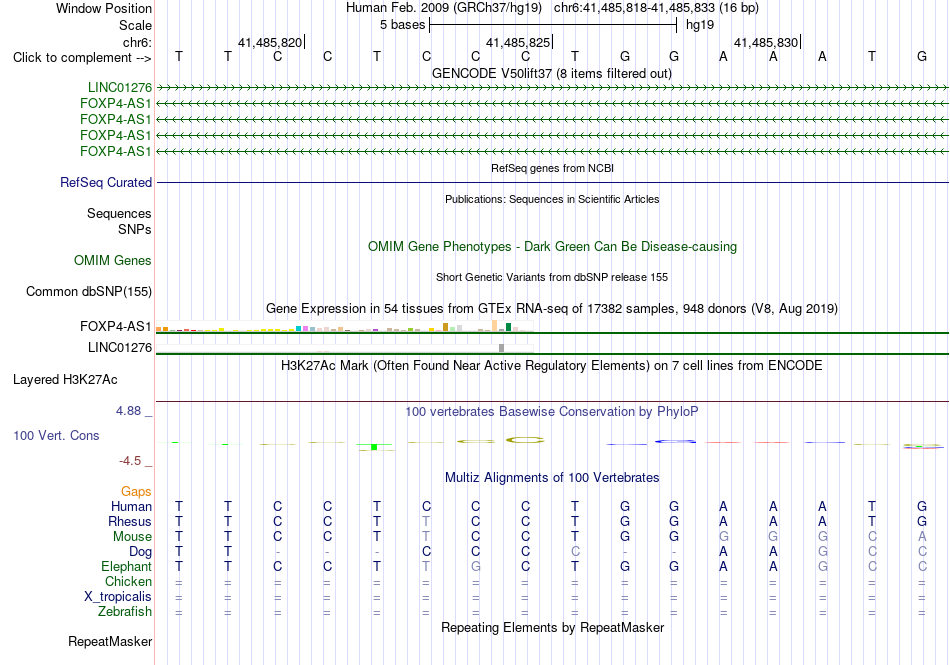The height and width of the screenshot is (665, 950).
Task: Click the Common dbSNP(155) track label
Action: pyautogui.click(x=89, y=291)
